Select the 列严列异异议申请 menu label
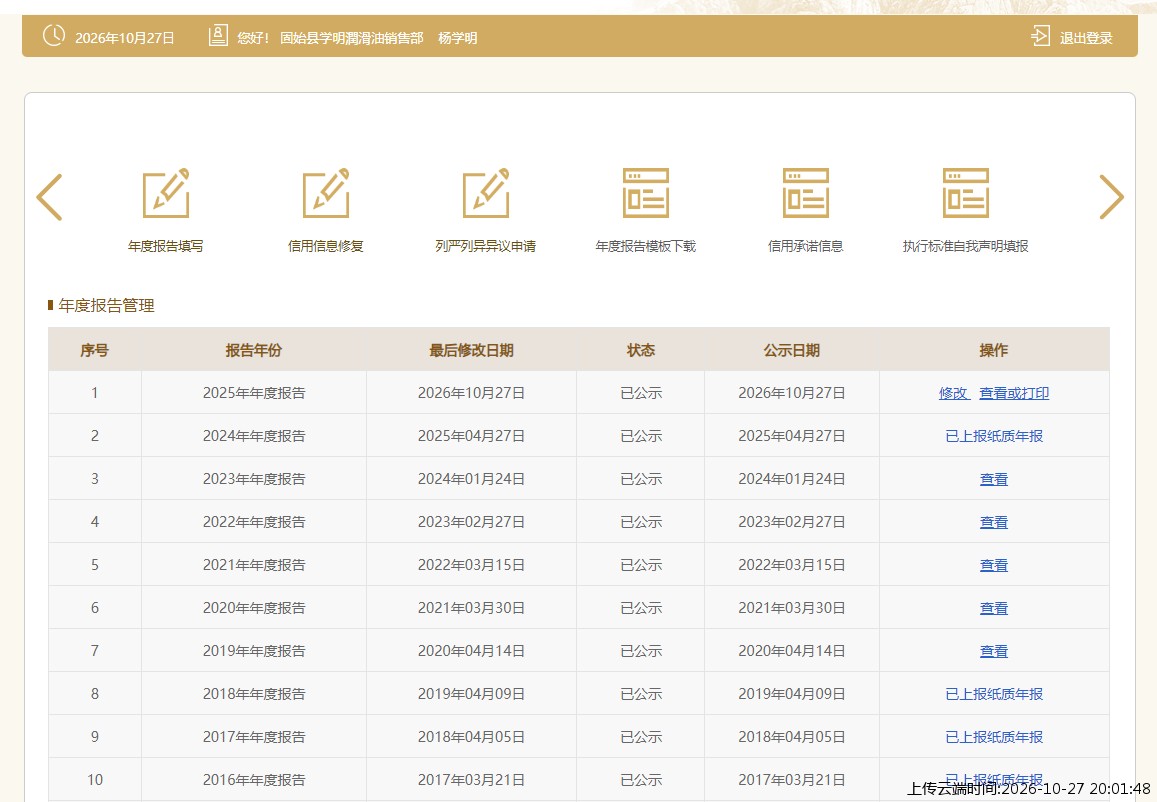The image size is (1157, 802). coord(486,246)
